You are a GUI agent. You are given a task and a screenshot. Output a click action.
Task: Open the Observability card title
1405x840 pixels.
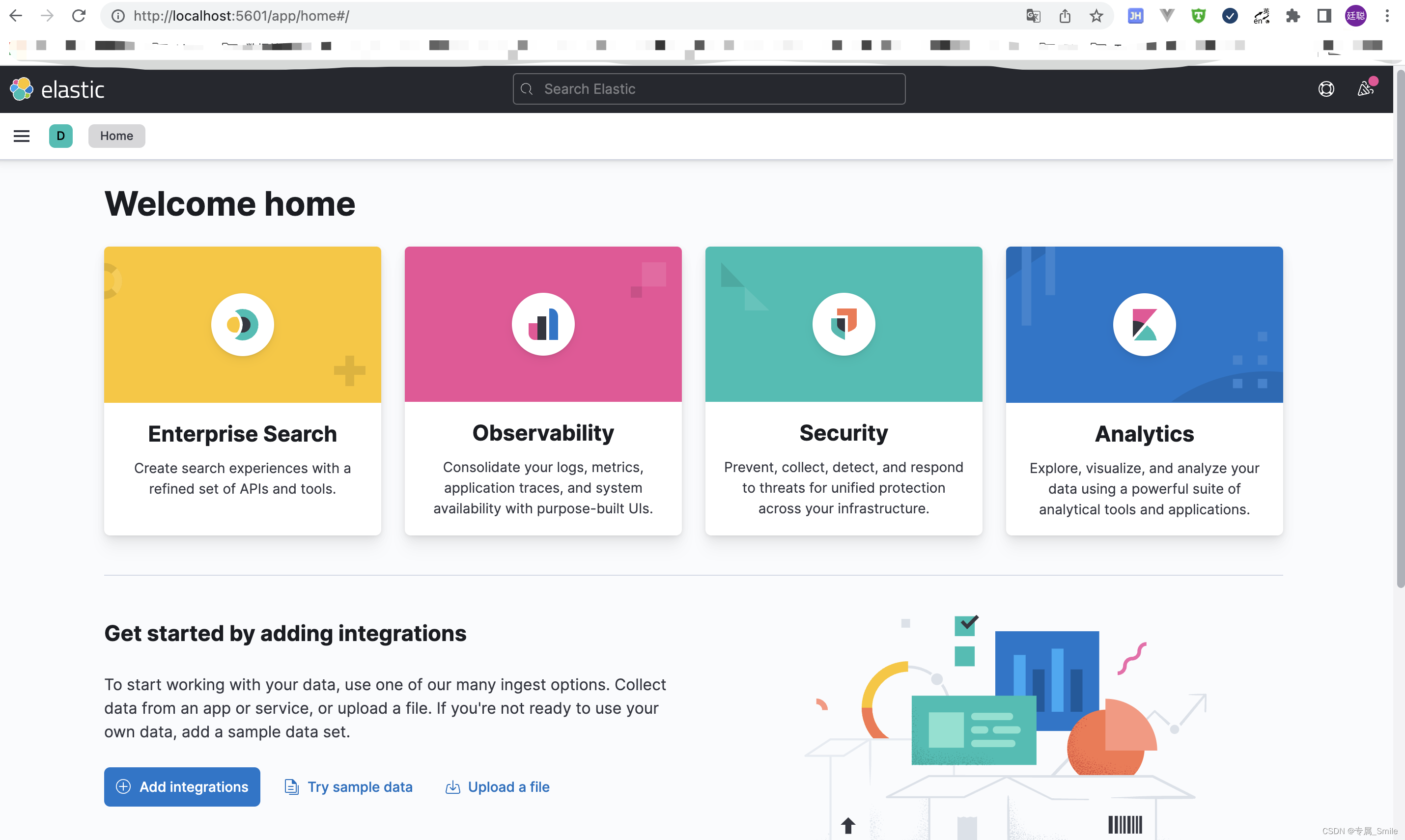click(543, 433)
